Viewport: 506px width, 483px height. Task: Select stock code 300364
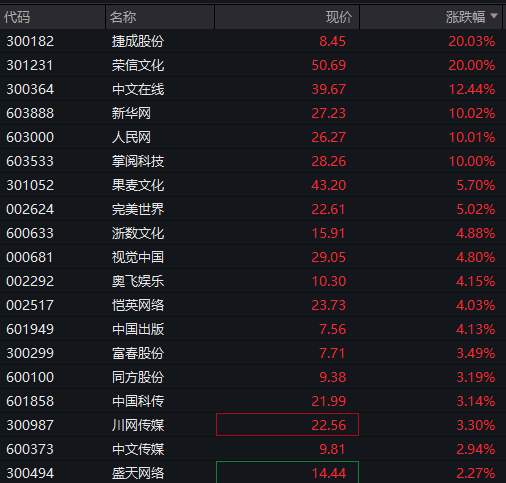pyautogui.click(x=30, y=89)
